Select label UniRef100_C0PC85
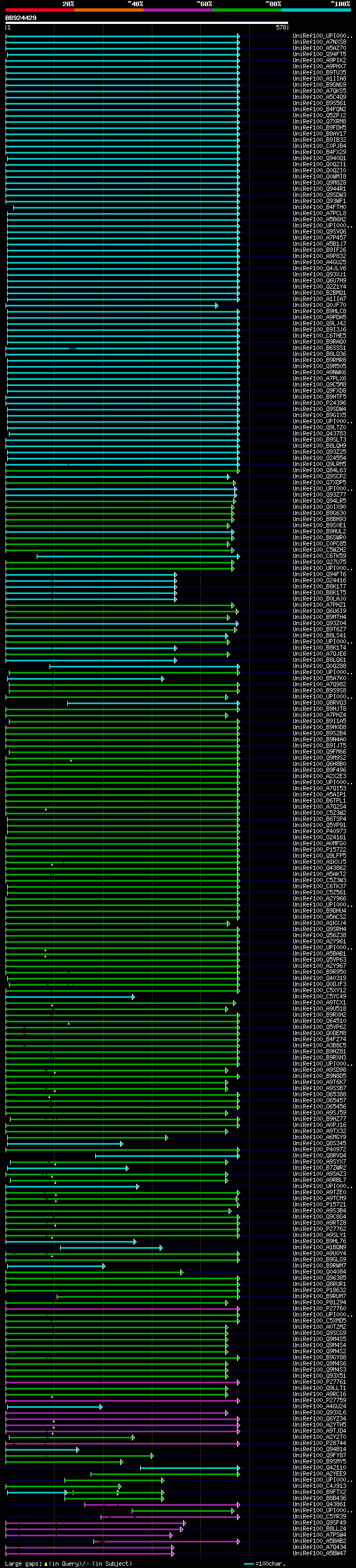The width and height of the screenshot is (356, 1568). 319,543
